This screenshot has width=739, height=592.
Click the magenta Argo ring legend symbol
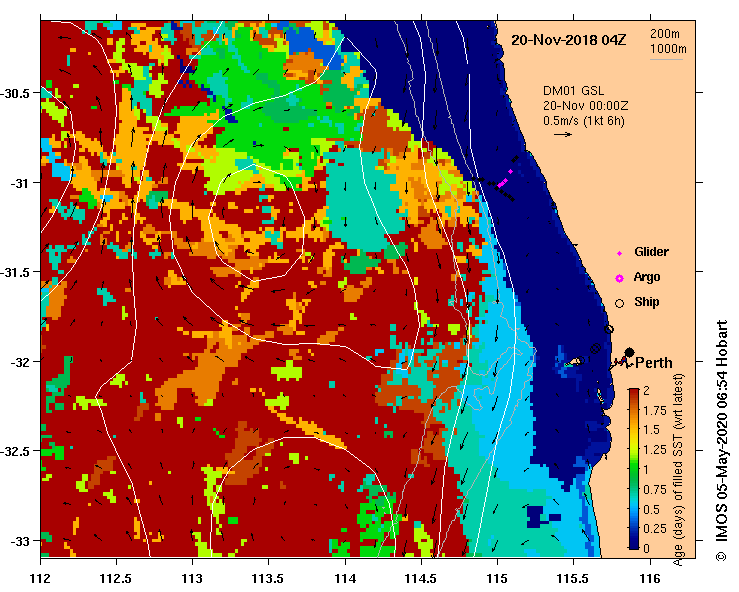tap(619, 279)
